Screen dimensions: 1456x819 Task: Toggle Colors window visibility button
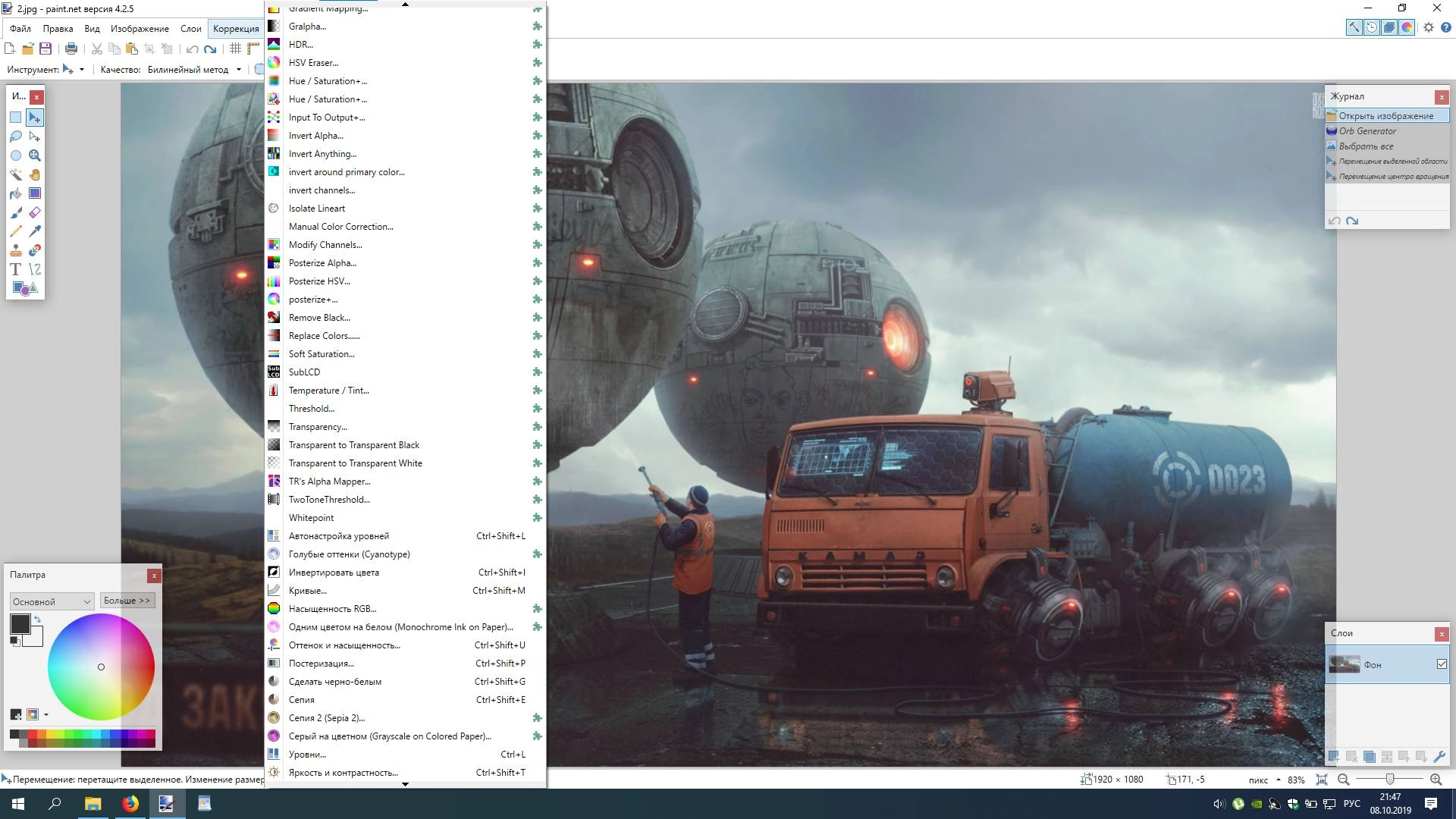tap(1407, 27)
